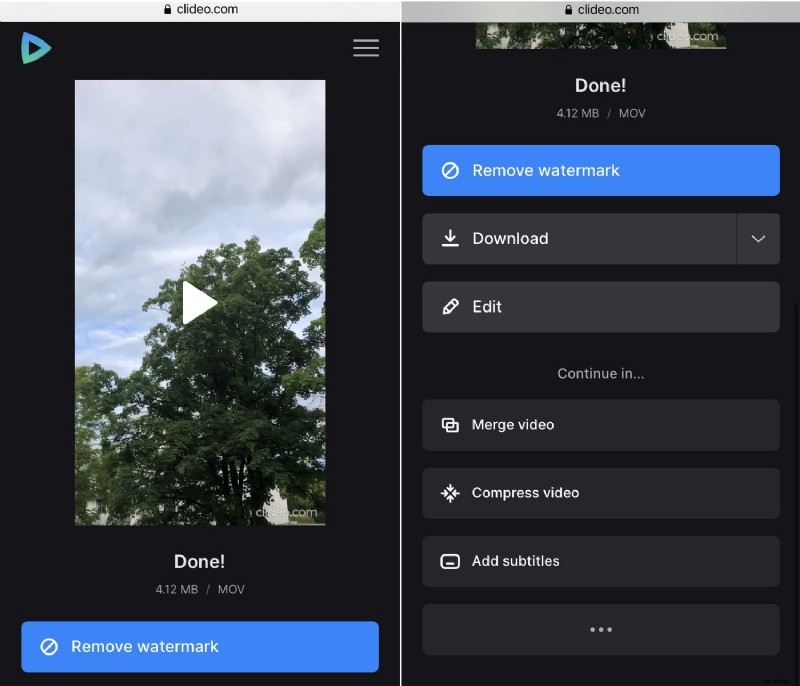Select the Edit option
The height and width of the screenshot is (686, 800).
coord(600,306)
